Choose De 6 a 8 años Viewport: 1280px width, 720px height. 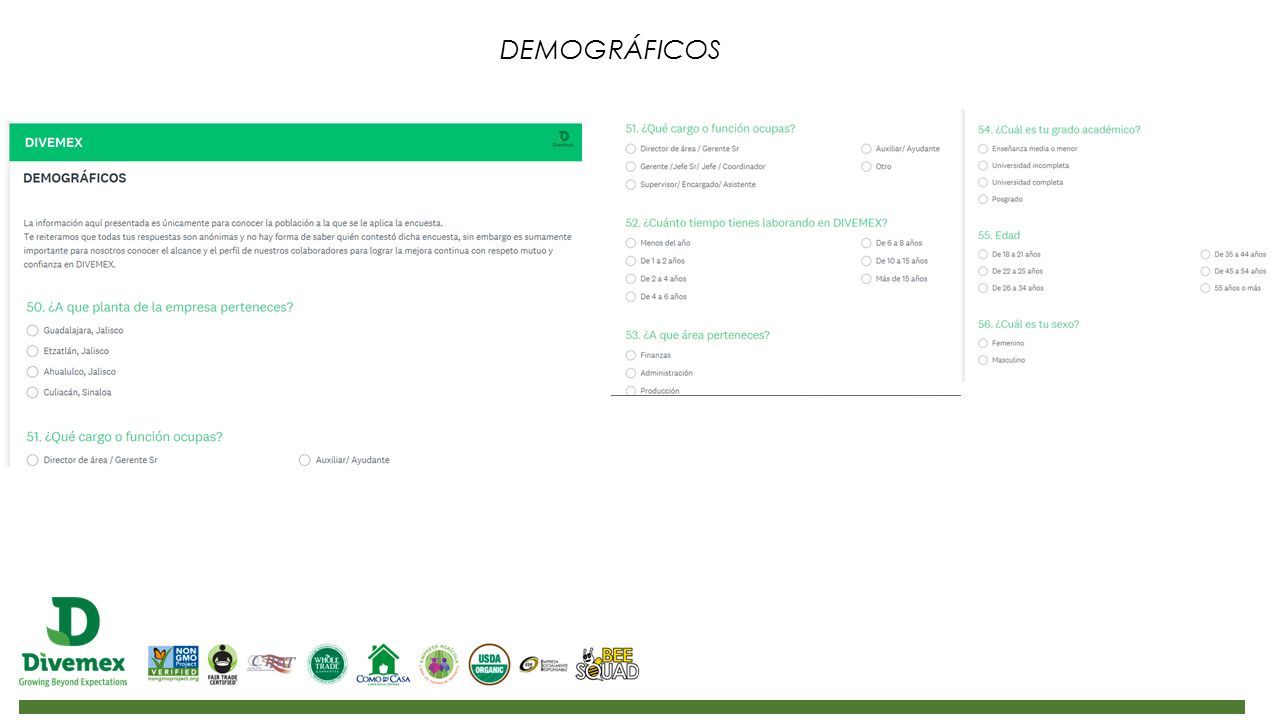(866, 243)
